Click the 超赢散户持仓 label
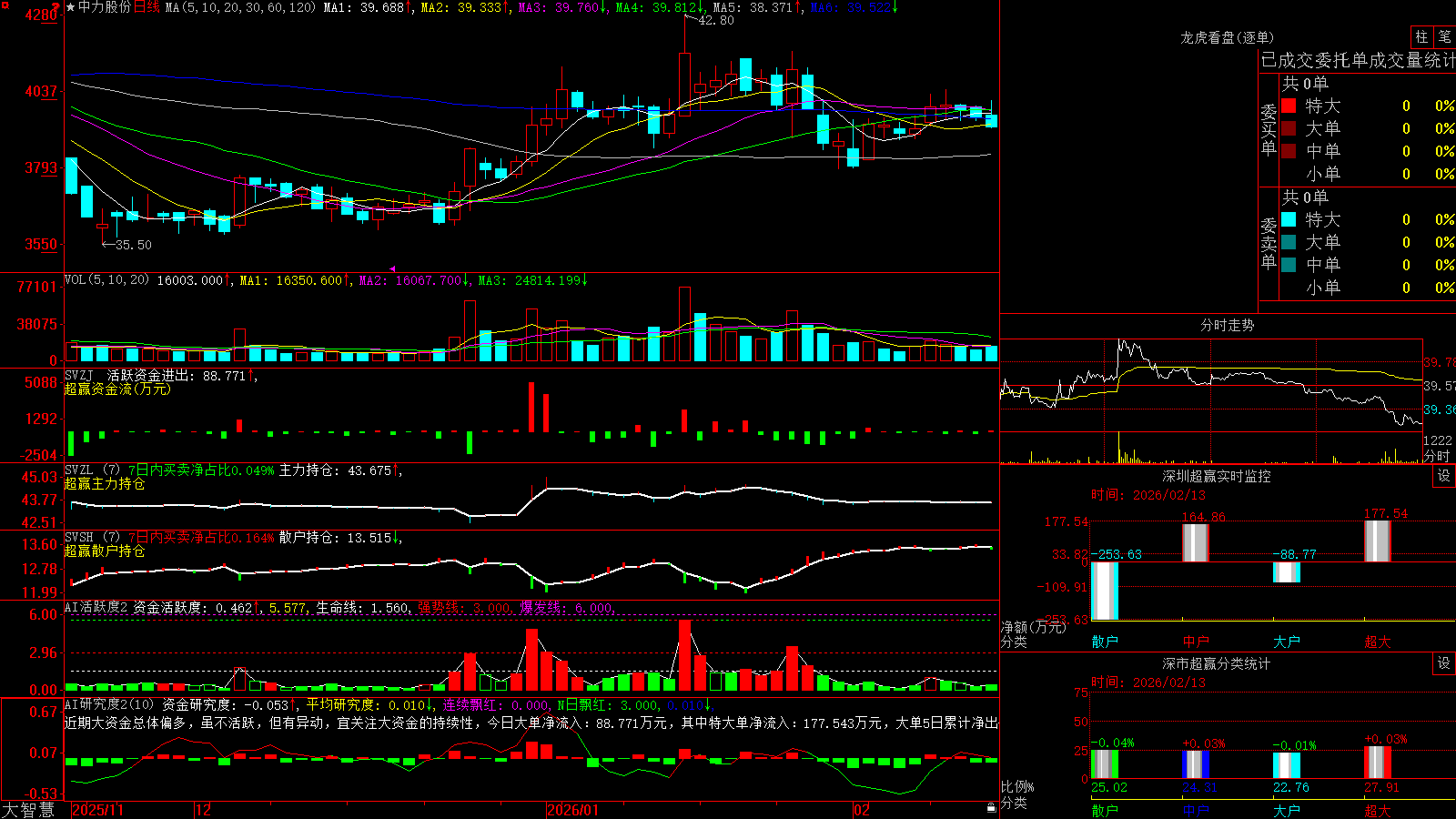The image size is (1456, 819). [x=105, y=551]
